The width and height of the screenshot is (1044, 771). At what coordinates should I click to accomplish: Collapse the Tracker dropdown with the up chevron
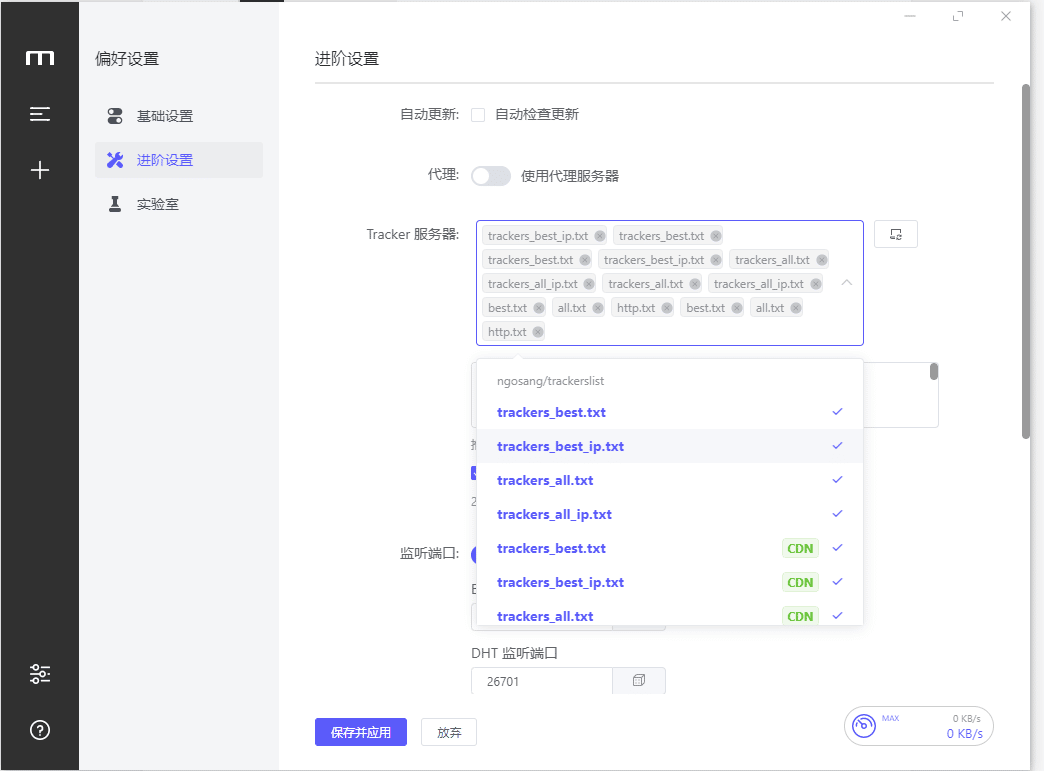tap(846, 283)
